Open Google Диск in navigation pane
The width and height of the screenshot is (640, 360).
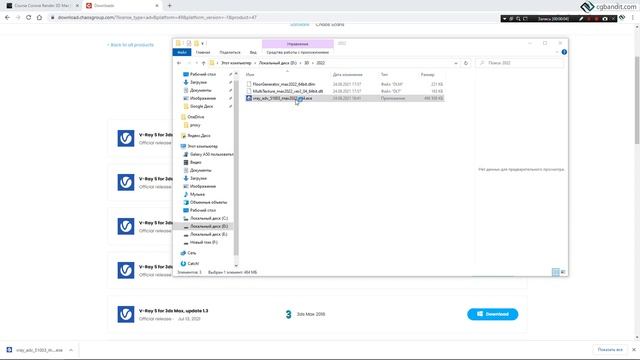pyautogui.click(x=201, y=106)
